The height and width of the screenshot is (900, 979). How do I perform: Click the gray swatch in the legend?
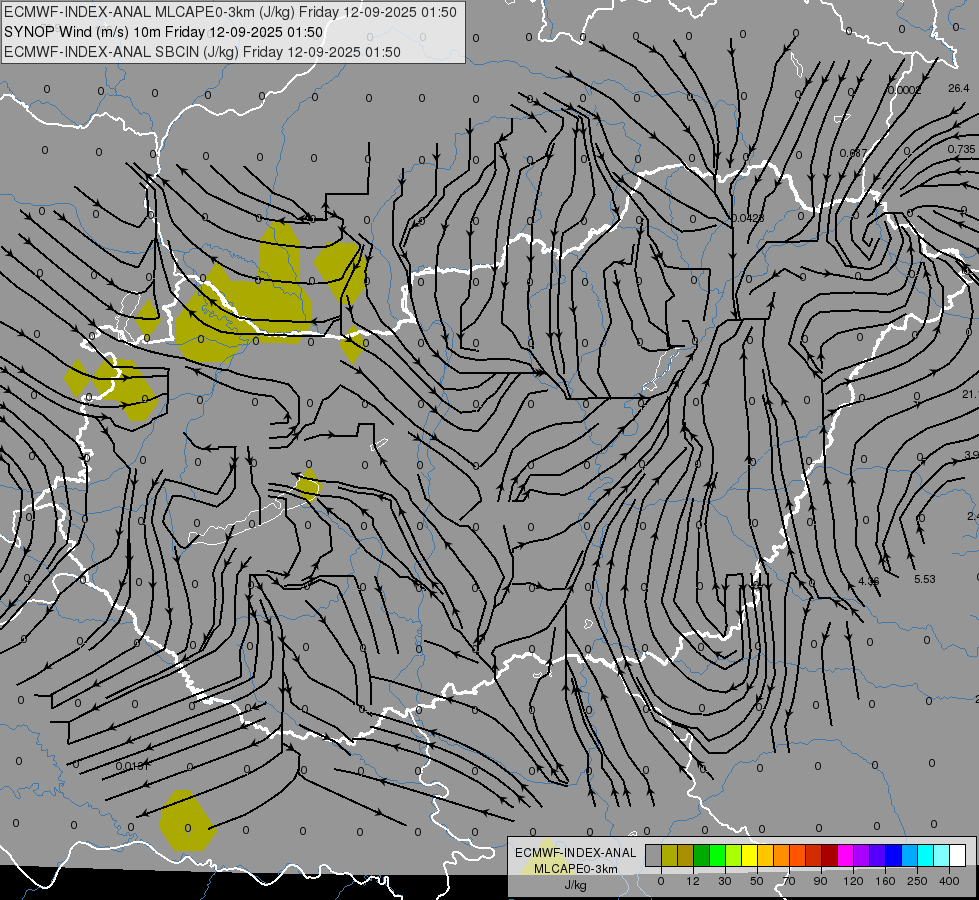tap(654, 855)
